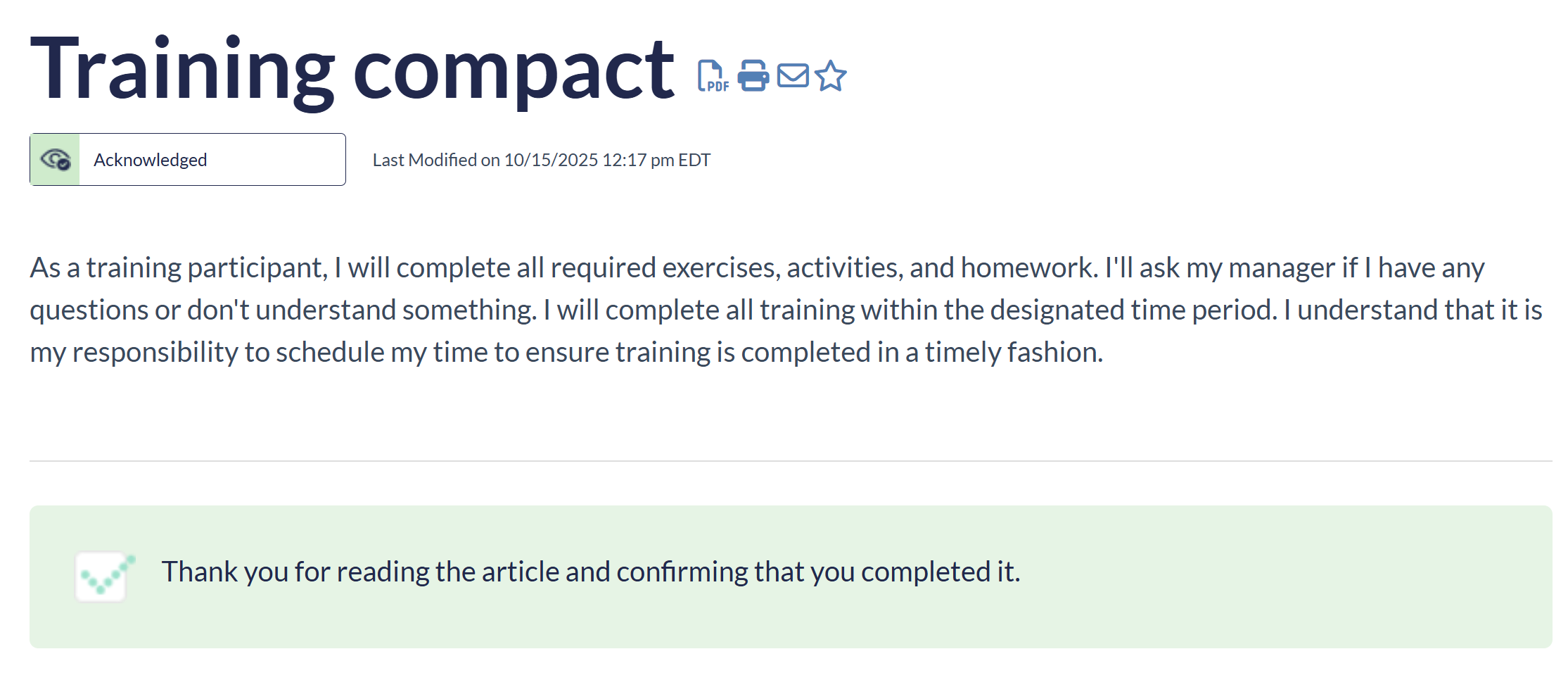Image resolution: width=1568 pixels, height=680 pixels.
Task: Email this article via envelope icon
Action: [793, 76]
